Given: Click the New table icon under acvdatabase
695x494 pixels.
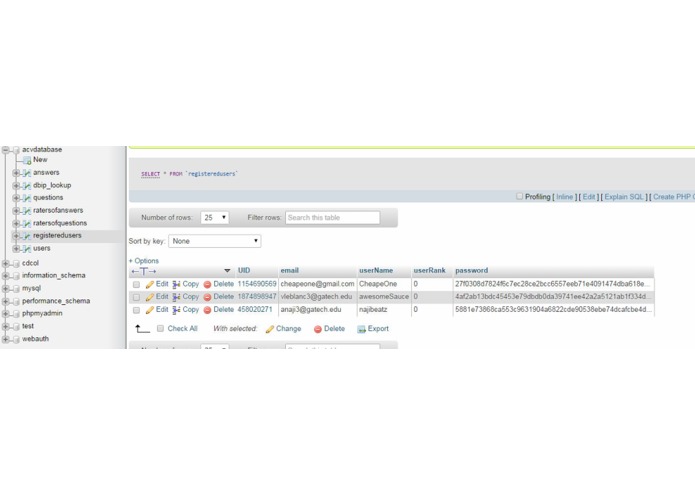Looking at the screenshot, I should click(27, 160).
